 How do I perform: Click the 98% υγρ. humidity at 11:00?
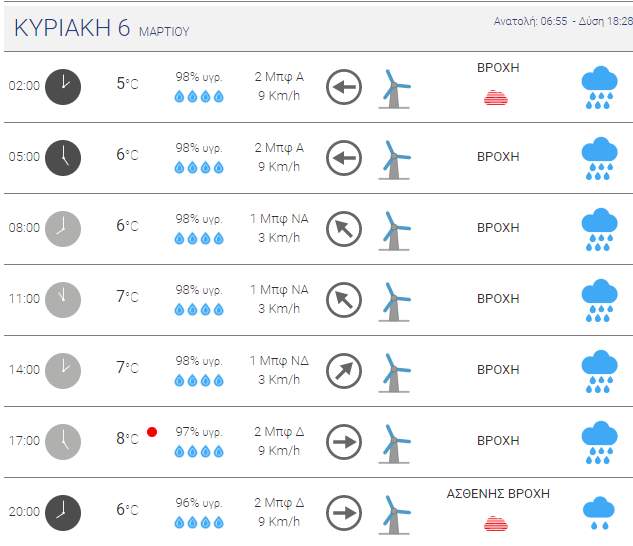pyautogui.click(x=199, y=290)
